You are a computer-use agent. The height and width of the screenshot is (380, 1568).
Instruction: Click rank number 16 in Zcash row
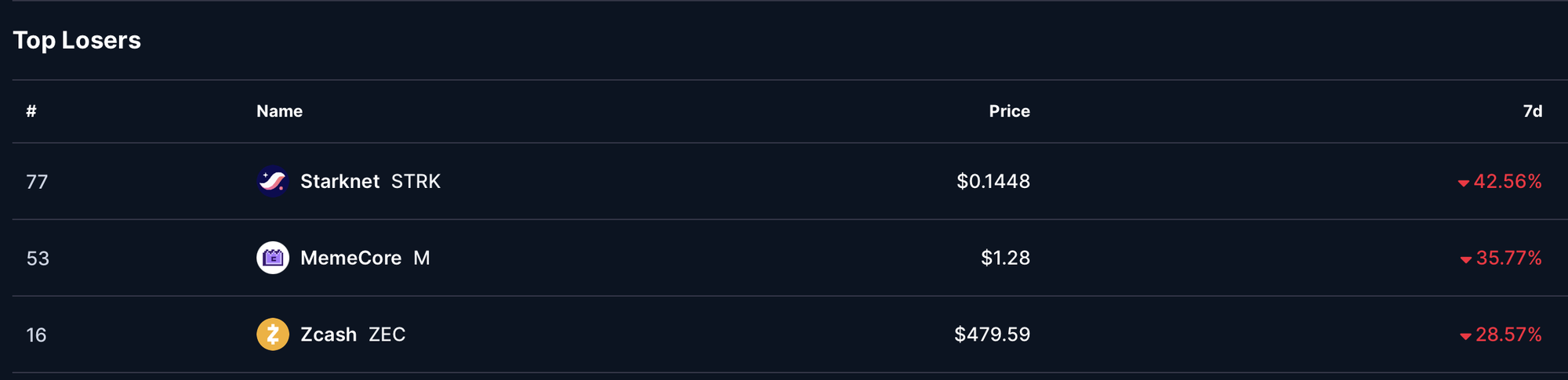pyautogui.click(x=37, y=335)
